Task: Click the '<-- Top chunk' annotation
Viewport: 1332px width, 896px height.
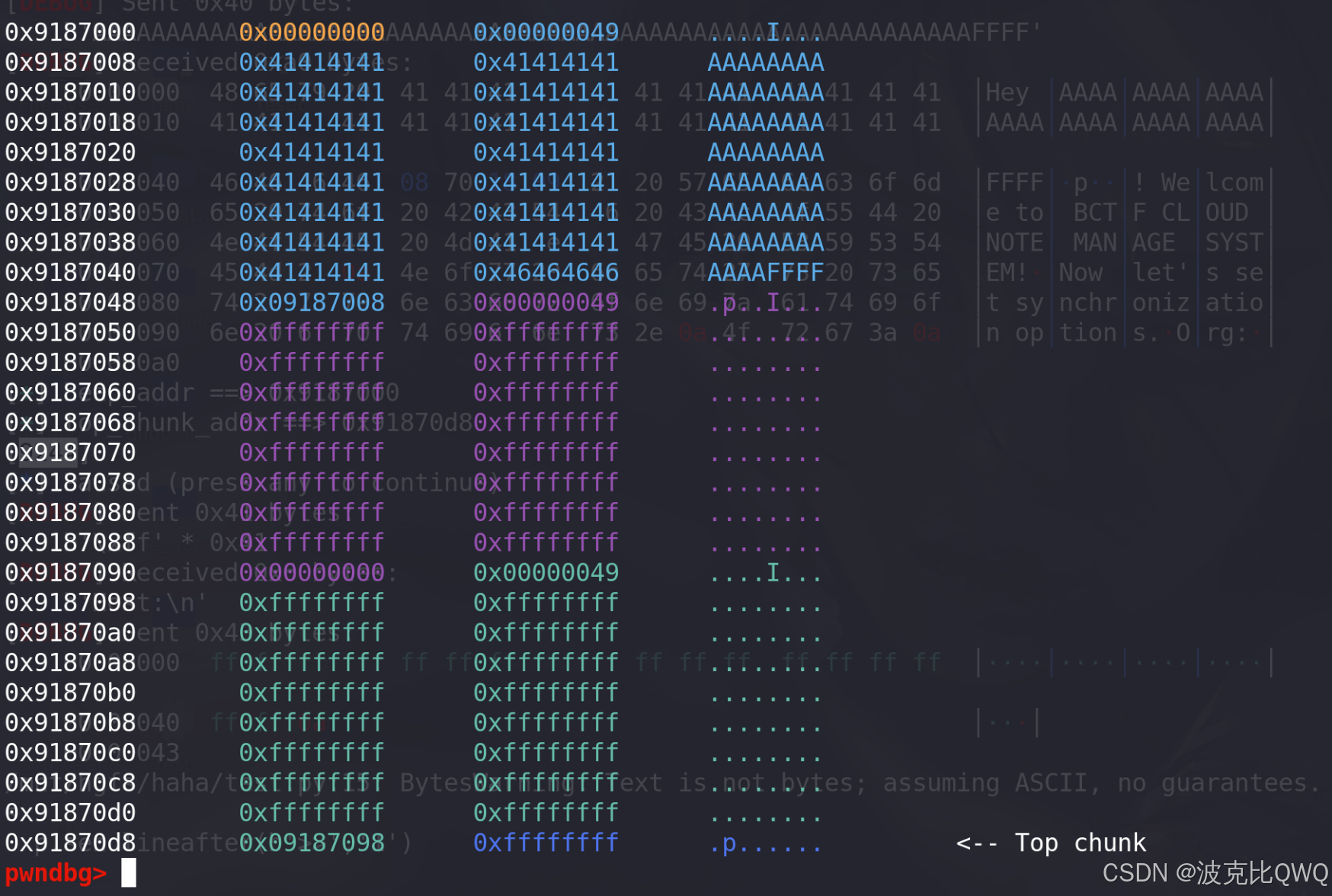Action: click(x=1051, y=843)
